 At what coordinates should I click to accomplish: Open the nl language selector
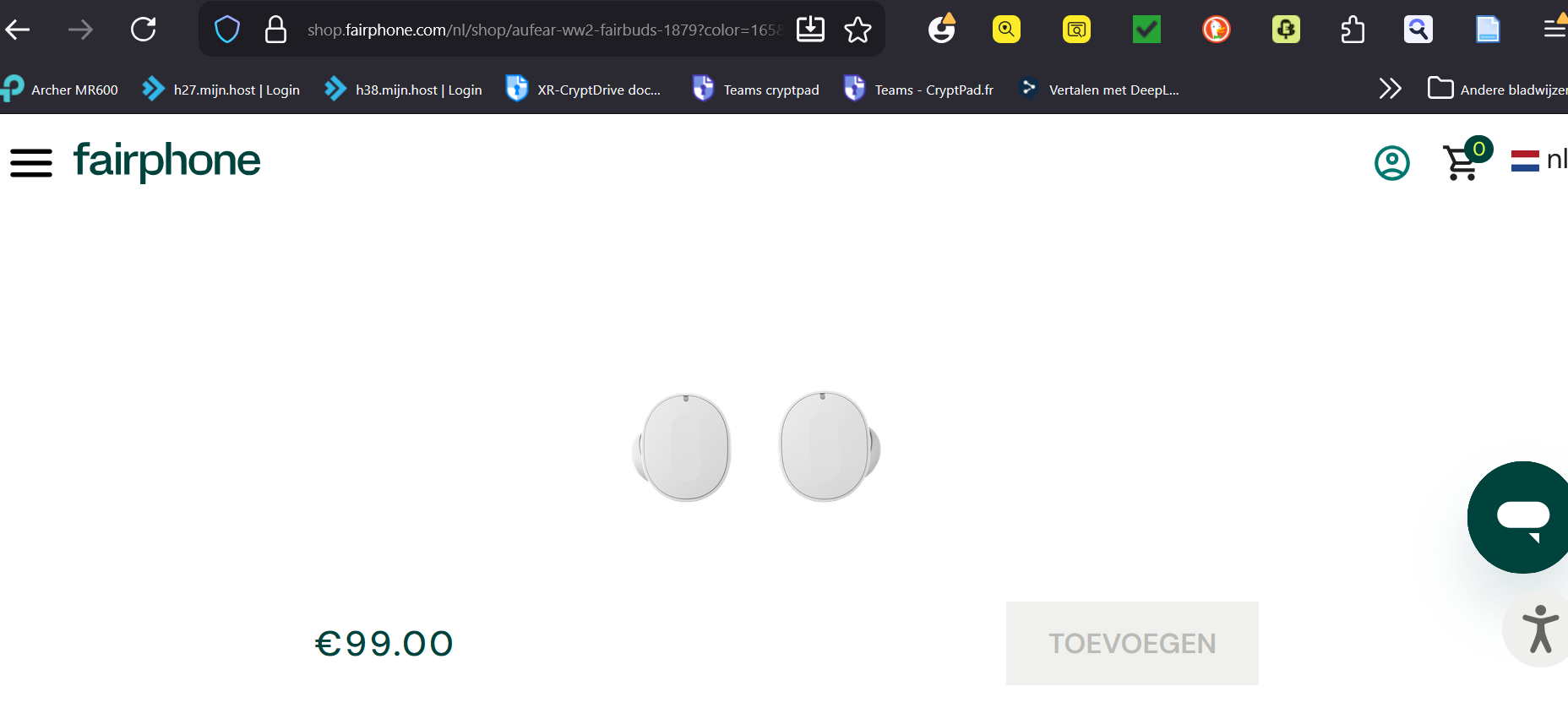point(1539,160)
